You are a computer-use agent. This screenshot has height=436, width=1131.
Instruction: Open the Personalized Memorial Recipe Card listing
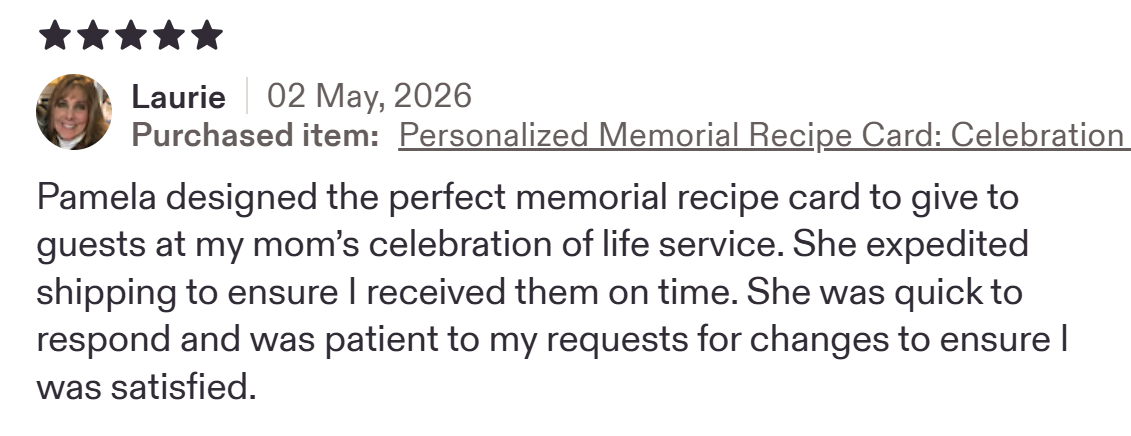(765, 135)
